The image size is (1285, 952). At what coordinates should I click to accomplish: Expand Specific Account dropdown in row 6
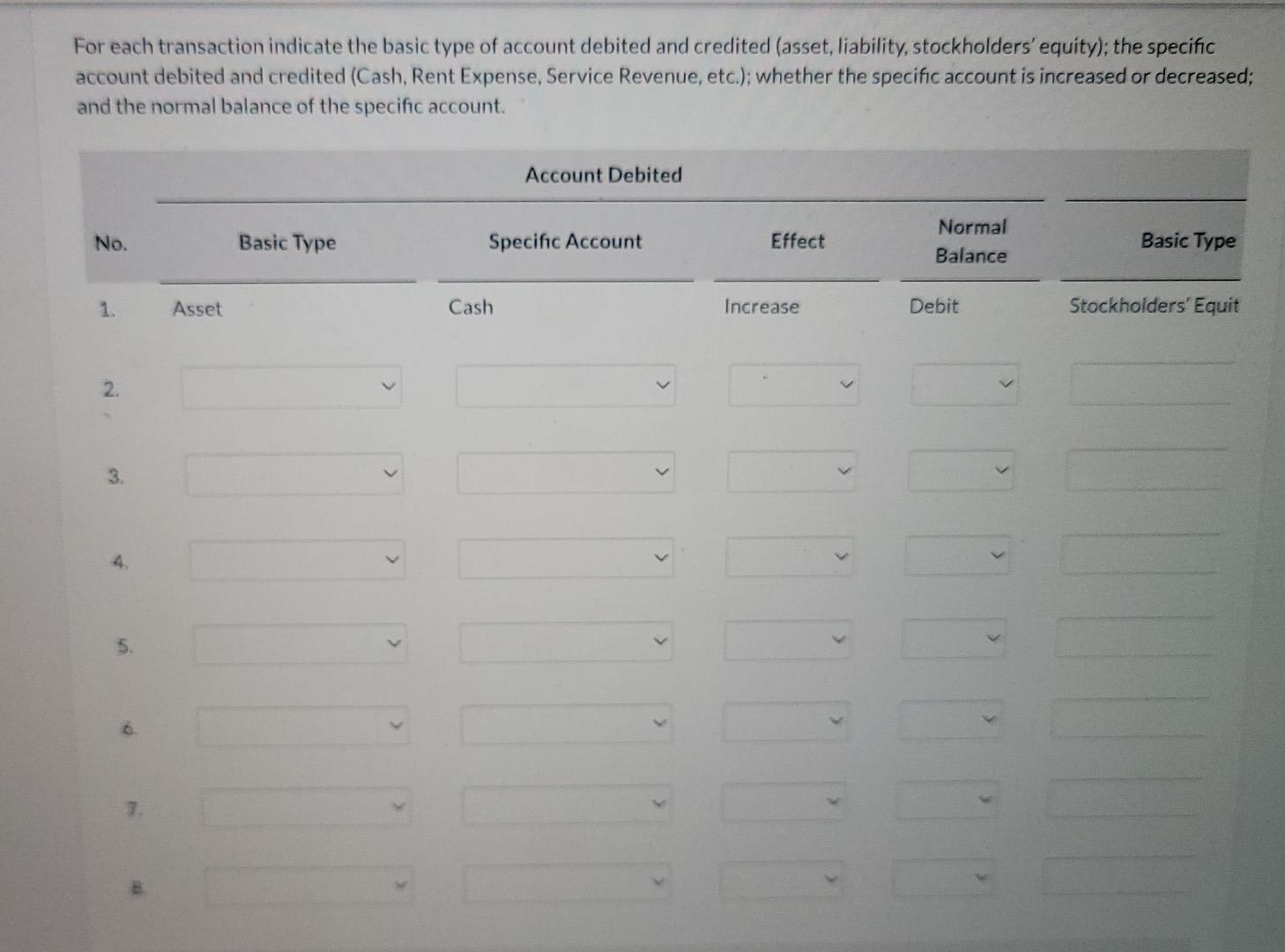click(x=566, y=725)
